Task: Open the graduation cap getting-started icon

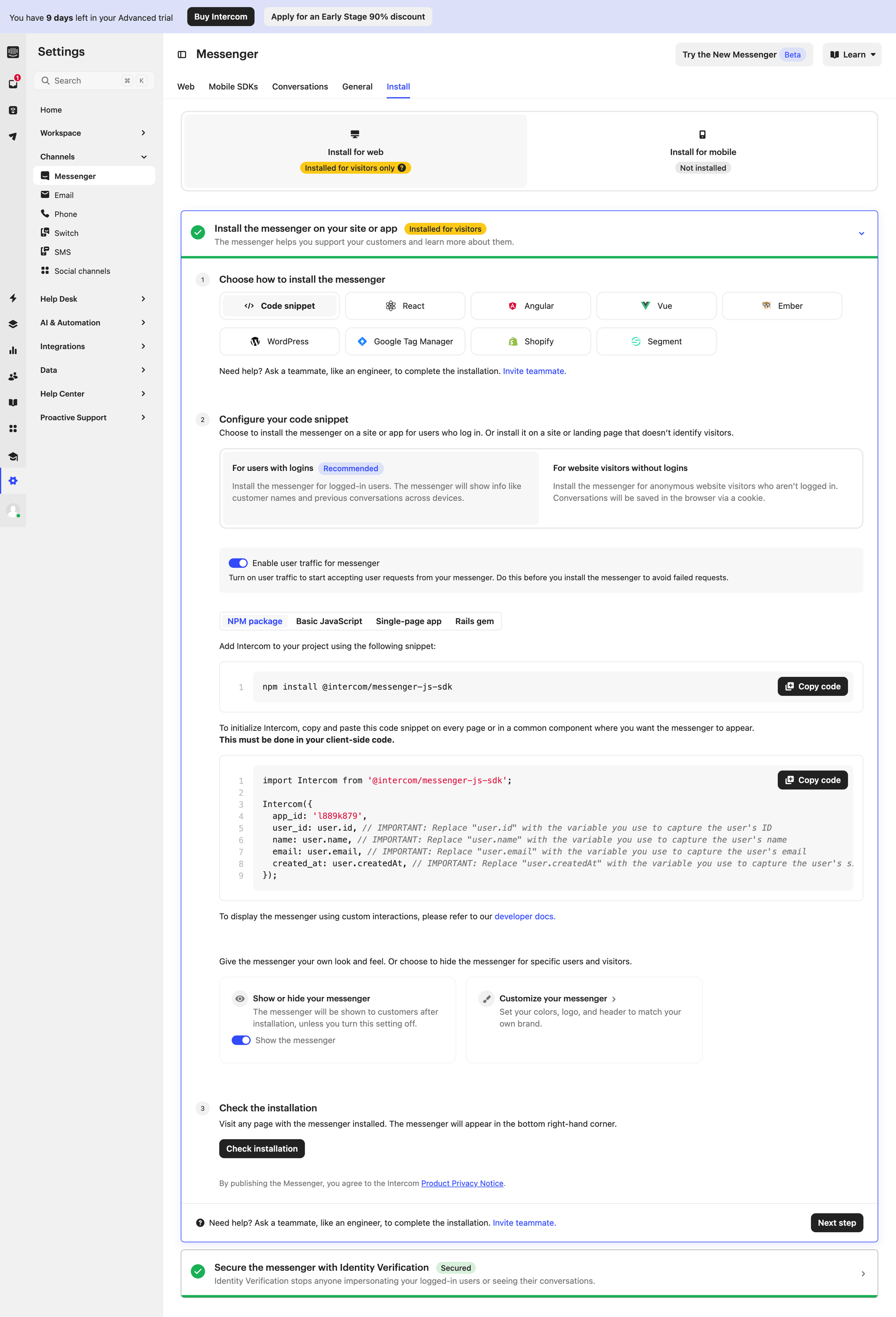Action: [x=13, y=456]
